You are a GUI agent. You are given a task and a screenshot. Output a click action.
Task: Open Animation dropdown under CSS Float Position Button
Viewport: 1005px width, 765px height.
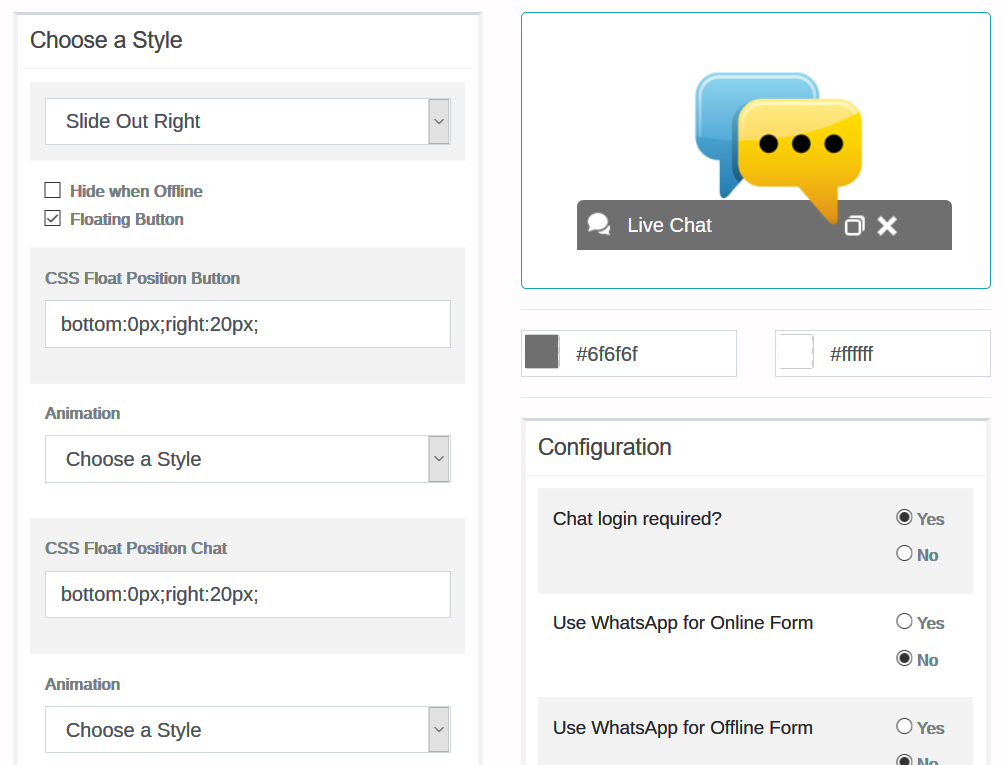point(247,459)
